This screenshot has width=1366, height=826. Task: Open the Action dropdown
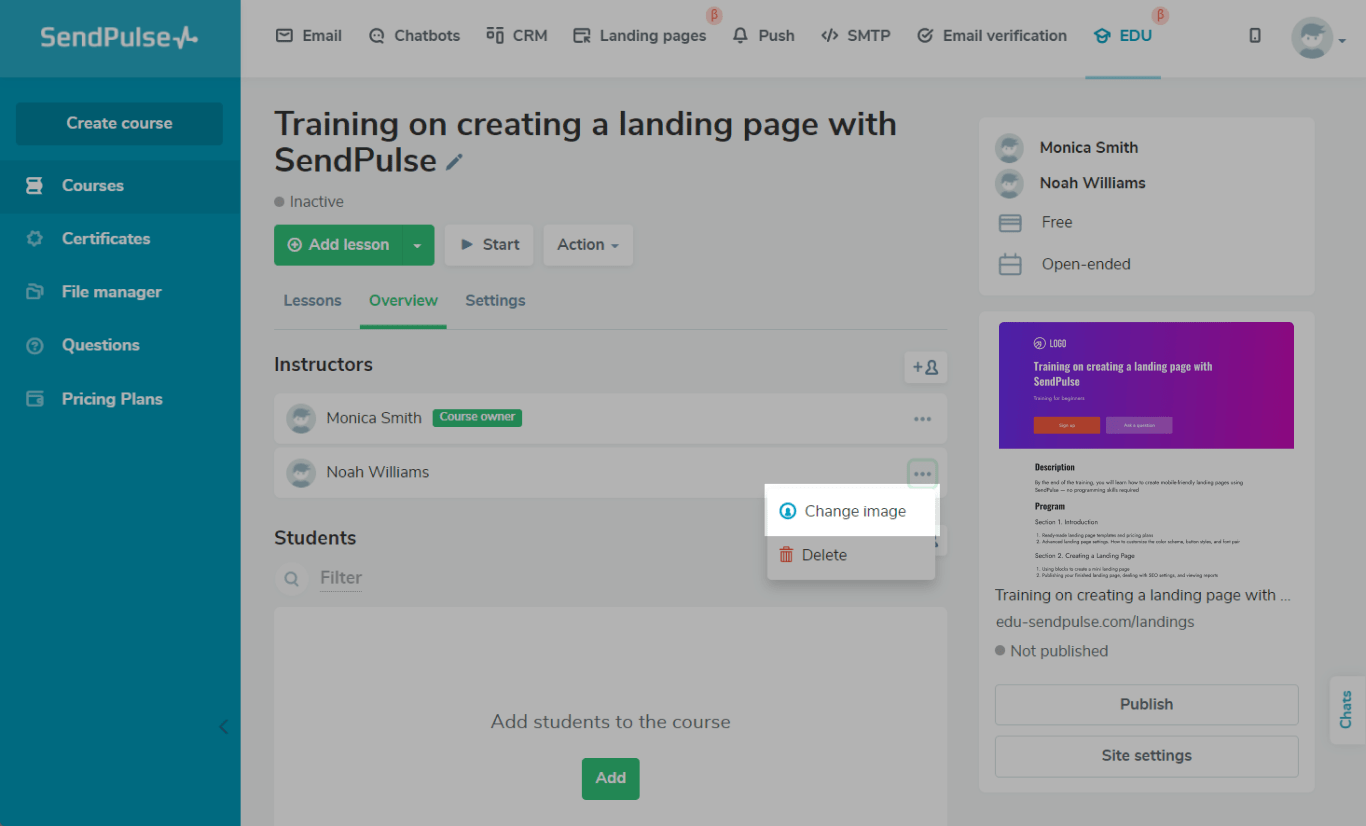(x=587, y=245)
